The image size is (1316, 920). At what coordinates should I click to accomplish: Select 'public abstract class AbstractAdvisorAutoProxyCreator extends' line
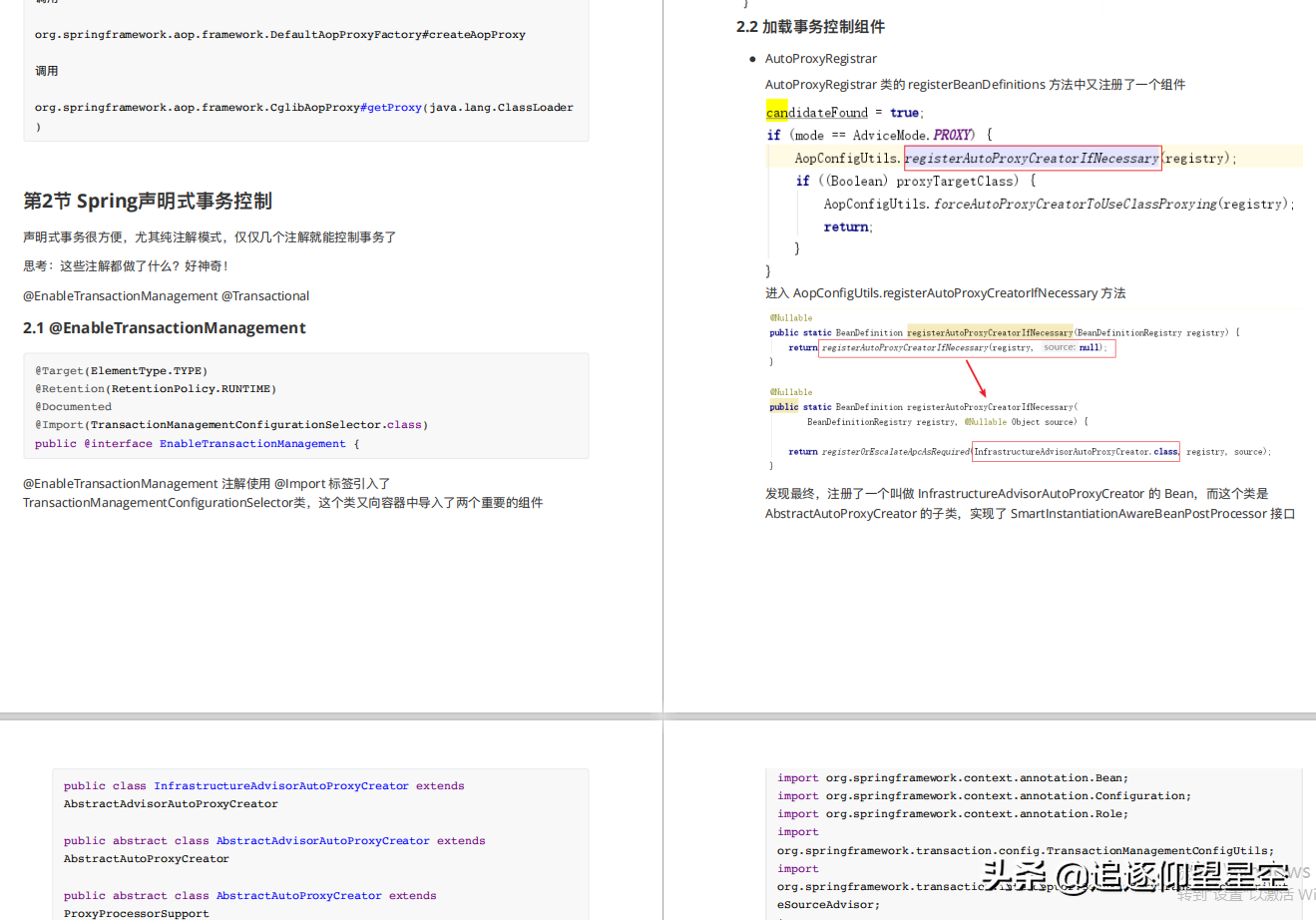coord(274,841)
